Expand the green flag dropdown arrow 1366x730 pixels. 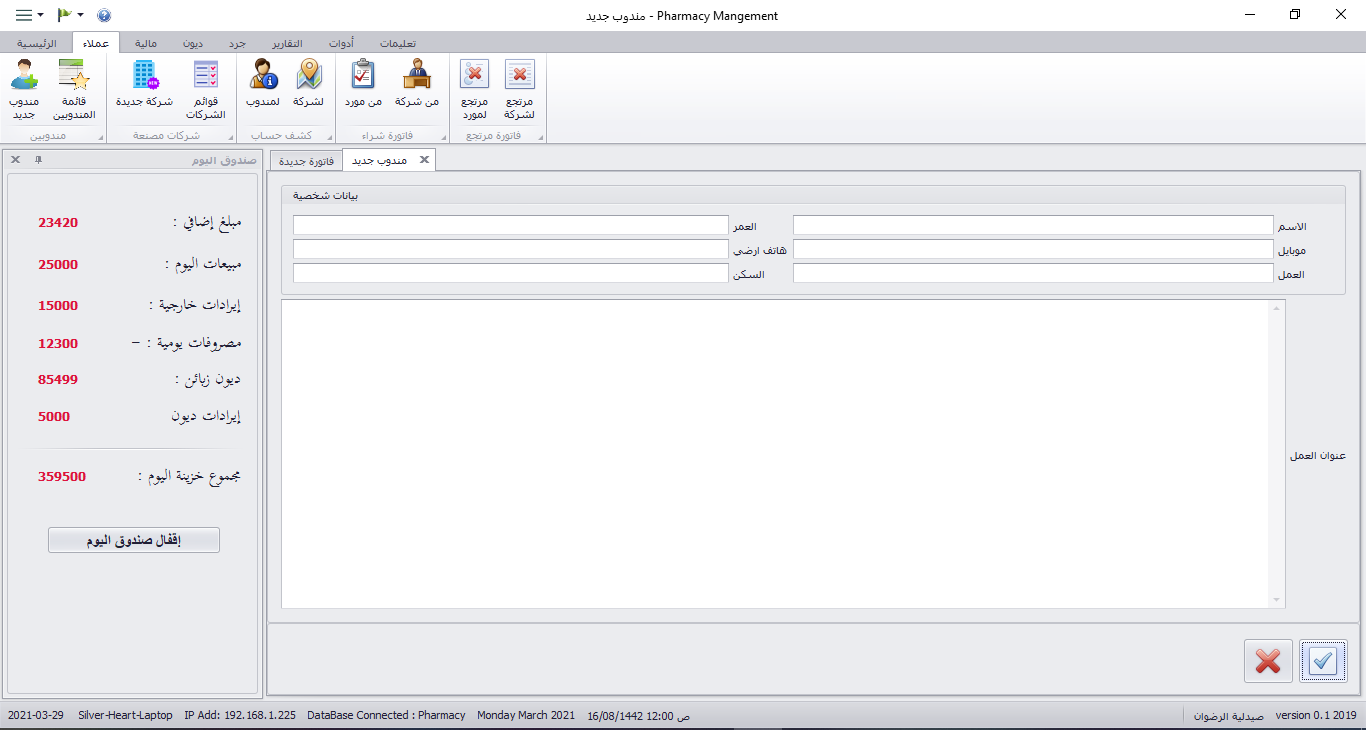pyautogui.click(x=81, y=15)
